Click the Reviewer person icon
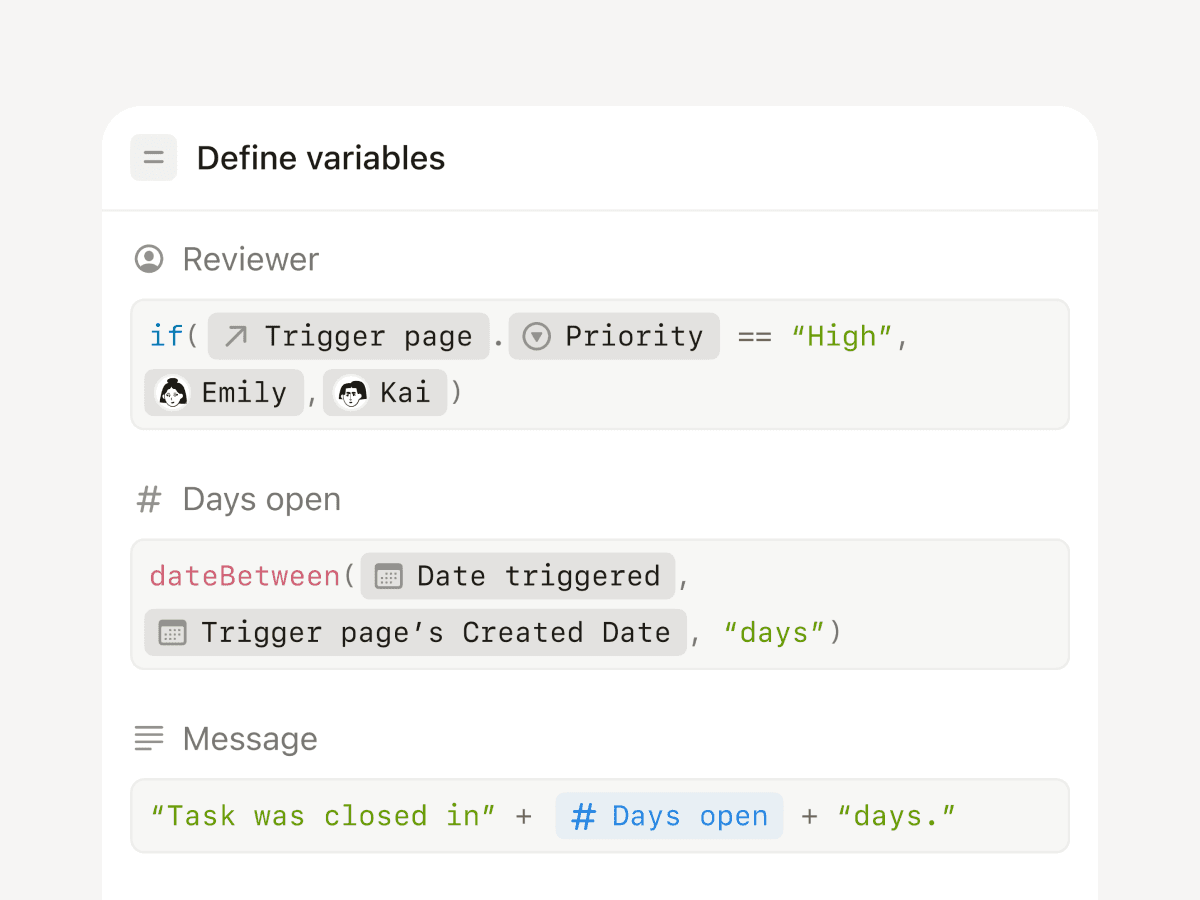Screen dimensions: 1200x900 tap(149, 259)
